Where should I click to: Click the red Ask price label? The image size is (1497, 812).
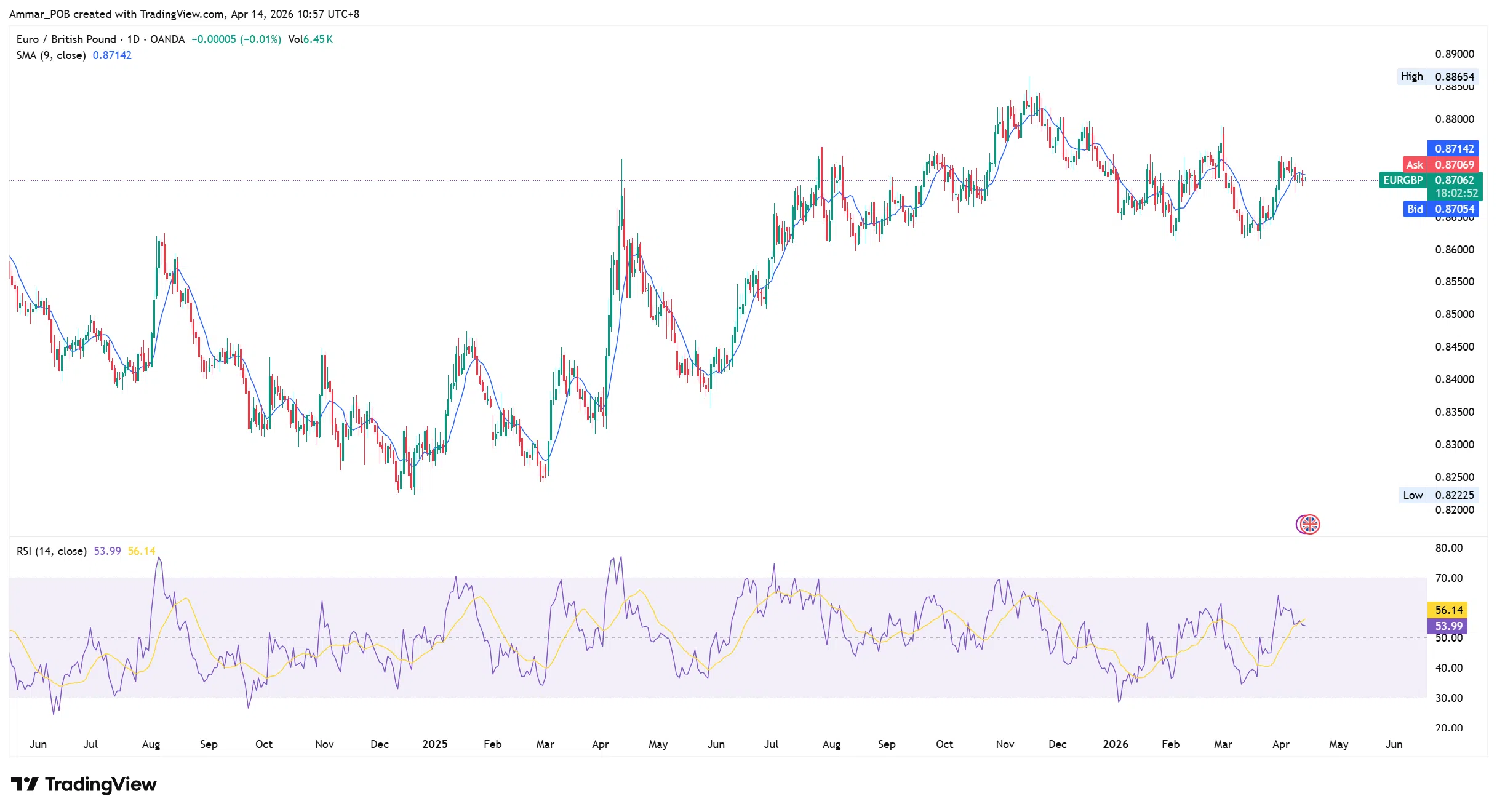pos(1441,164)
